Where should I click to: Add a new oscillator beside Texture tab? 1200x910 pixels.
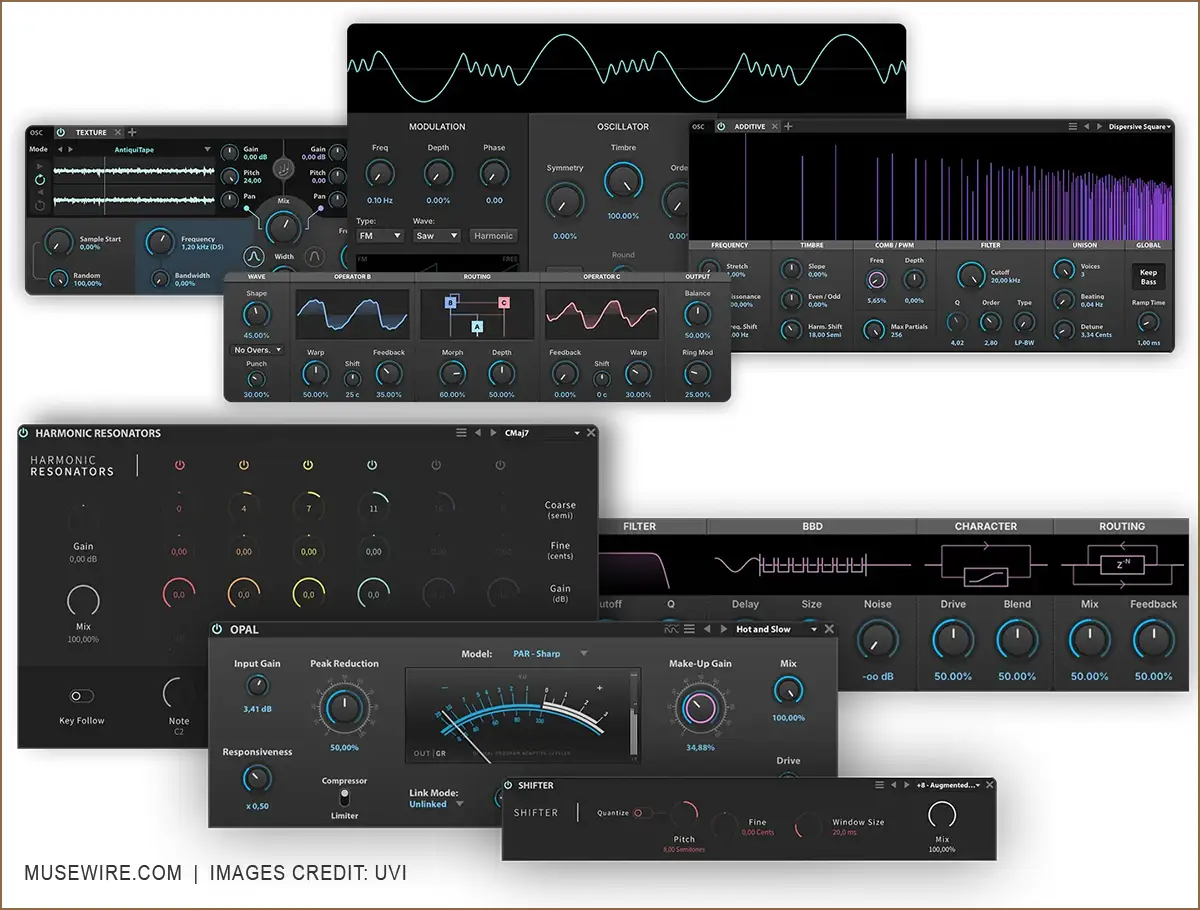[132, 132]
